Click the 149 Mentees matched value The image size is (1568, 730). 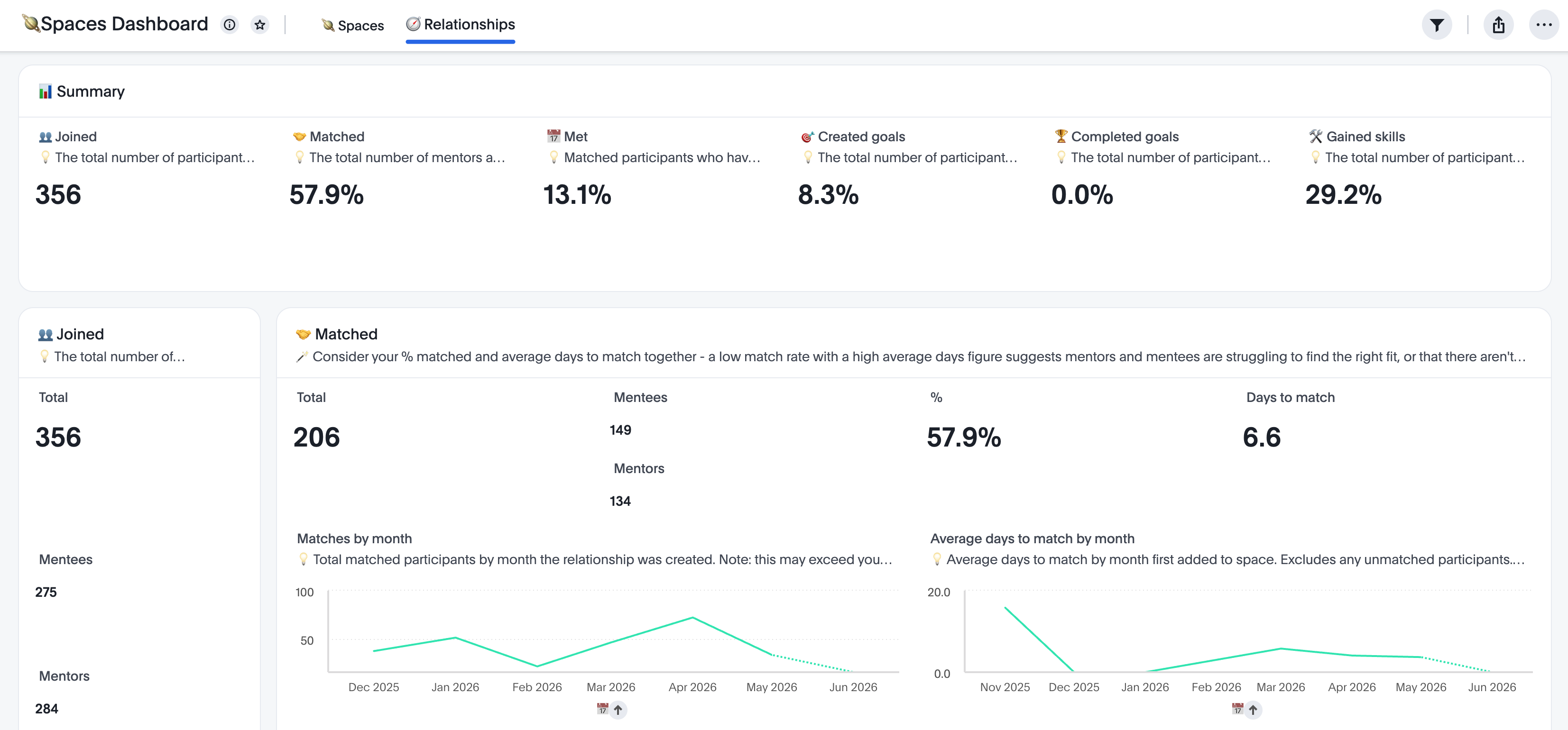pos(620,430)
